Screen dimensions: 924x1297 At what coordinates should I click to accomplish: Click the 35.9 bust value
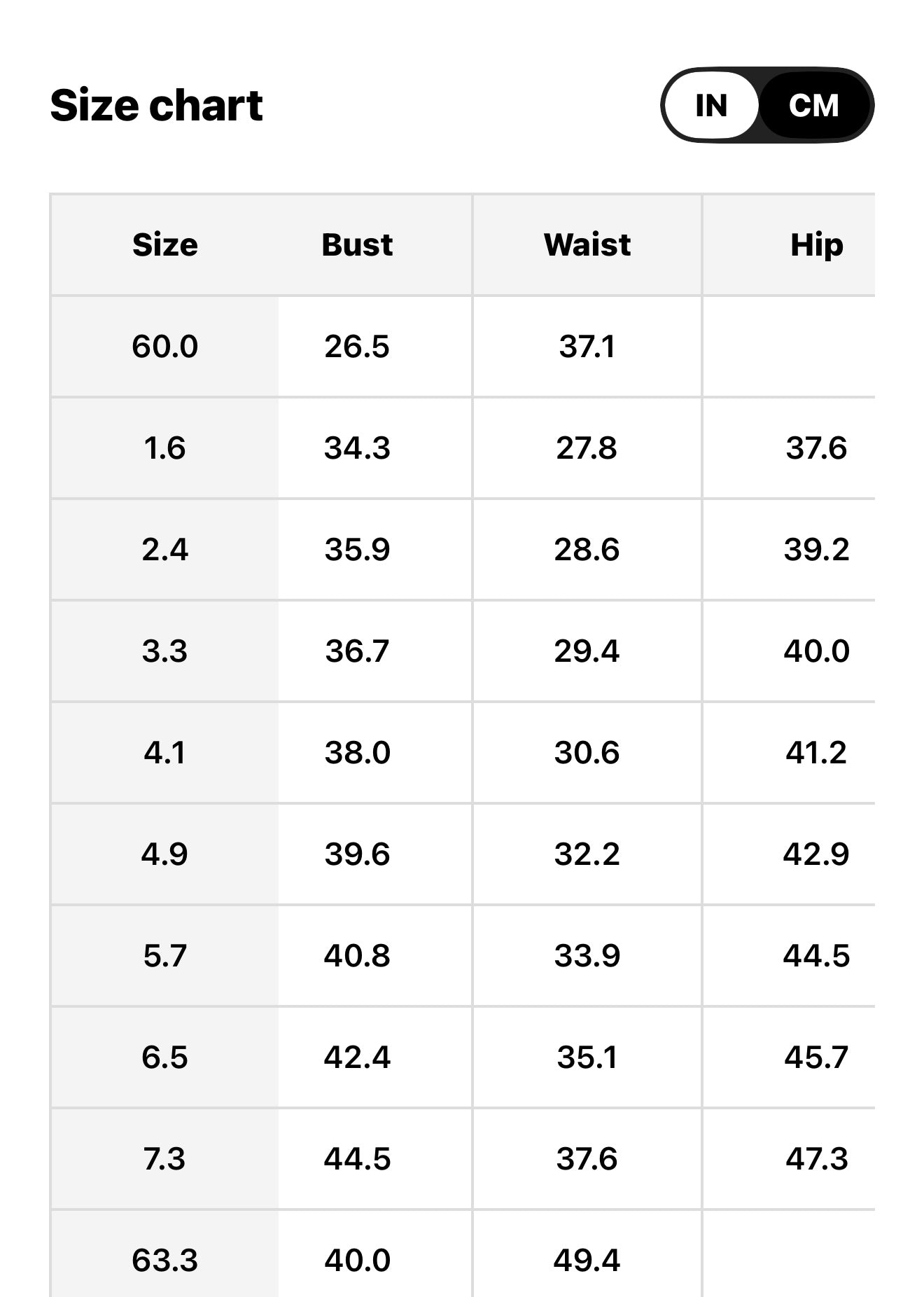357,550
